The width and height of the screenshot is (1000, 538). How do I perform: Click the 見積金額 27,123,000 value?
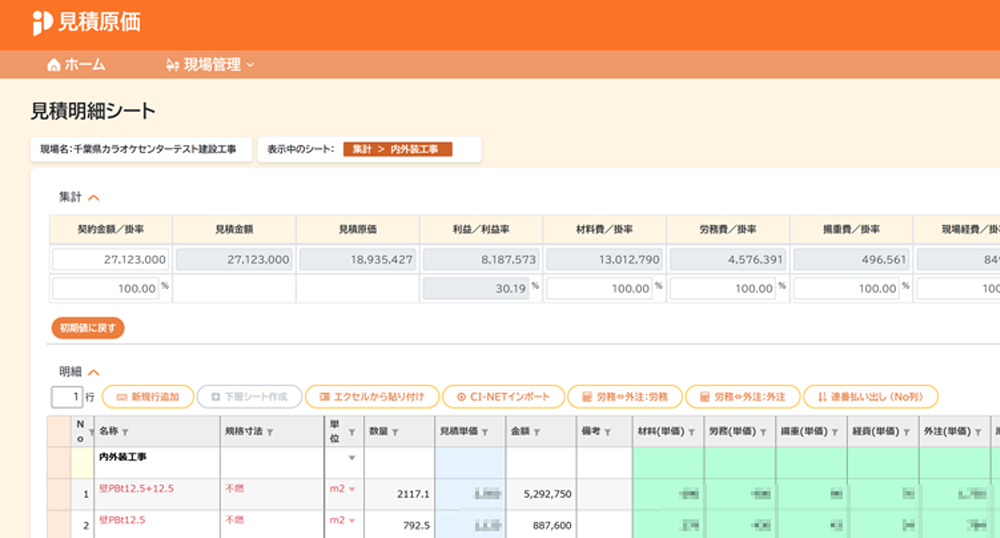[234, 259]
